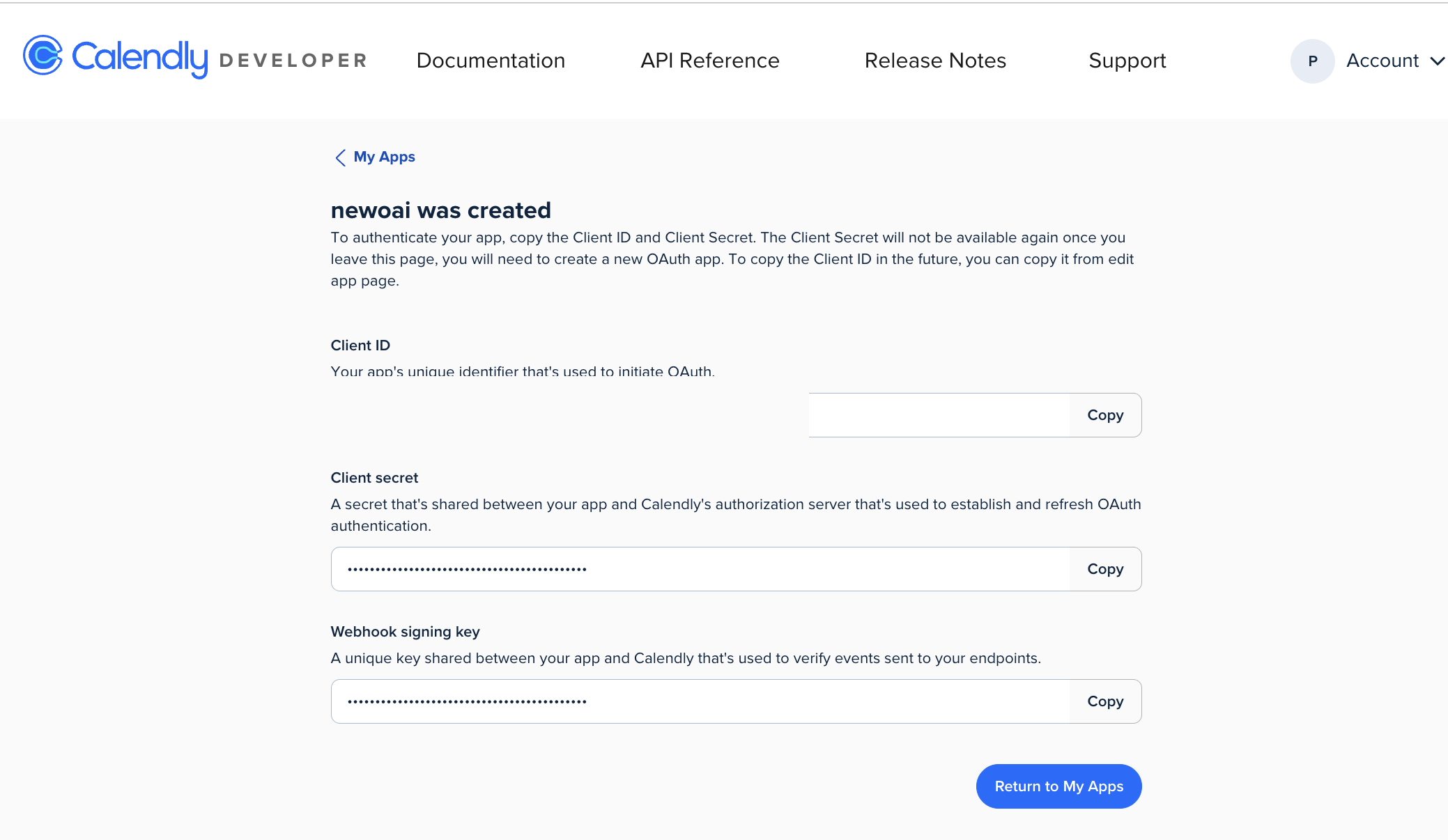This screenshot has height=840, width=1448.
Task: Click the P account avatar
Action: coord(1312,61)
